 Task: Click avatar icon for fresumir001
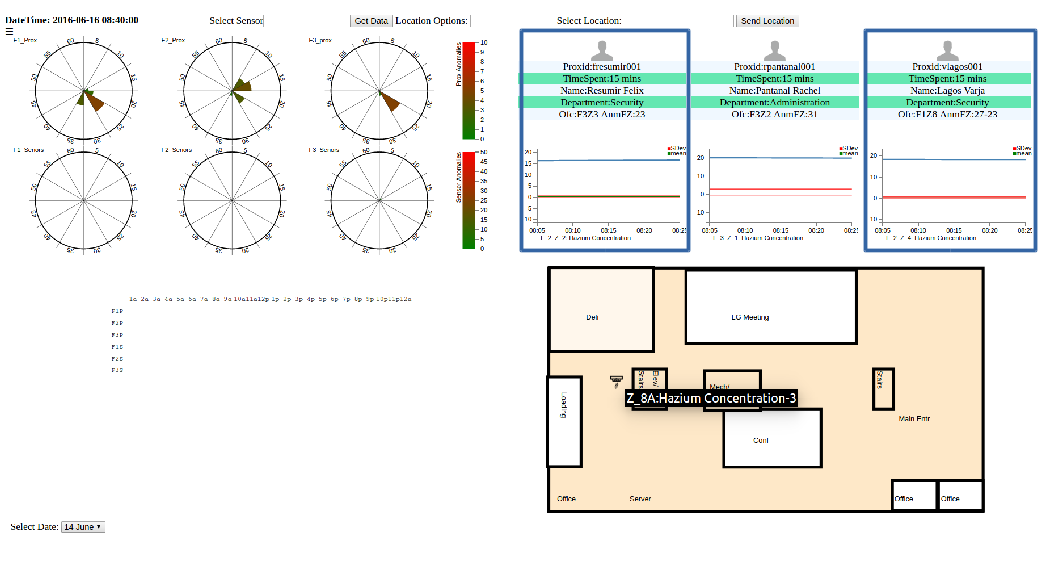[x=603, y=49]
